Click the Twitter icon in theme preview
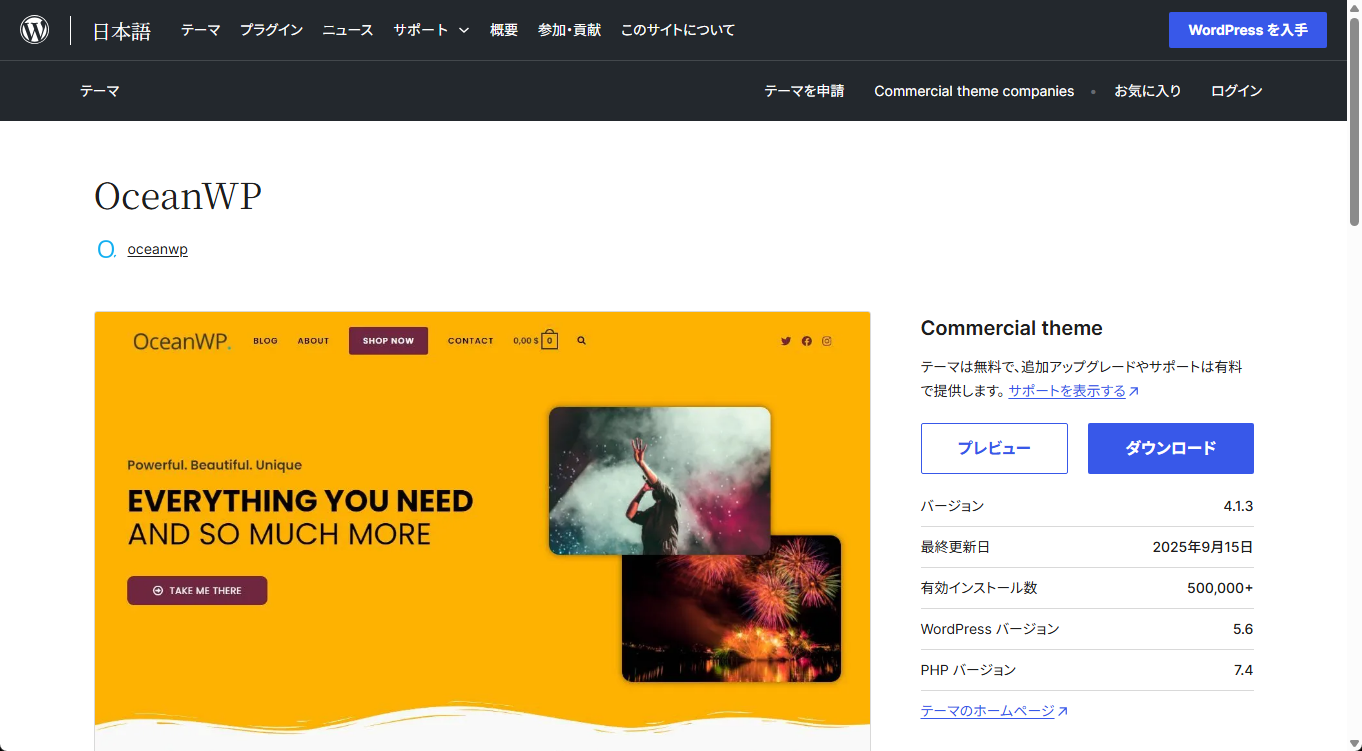The image size is (1362, 751). tap(786, 341)
